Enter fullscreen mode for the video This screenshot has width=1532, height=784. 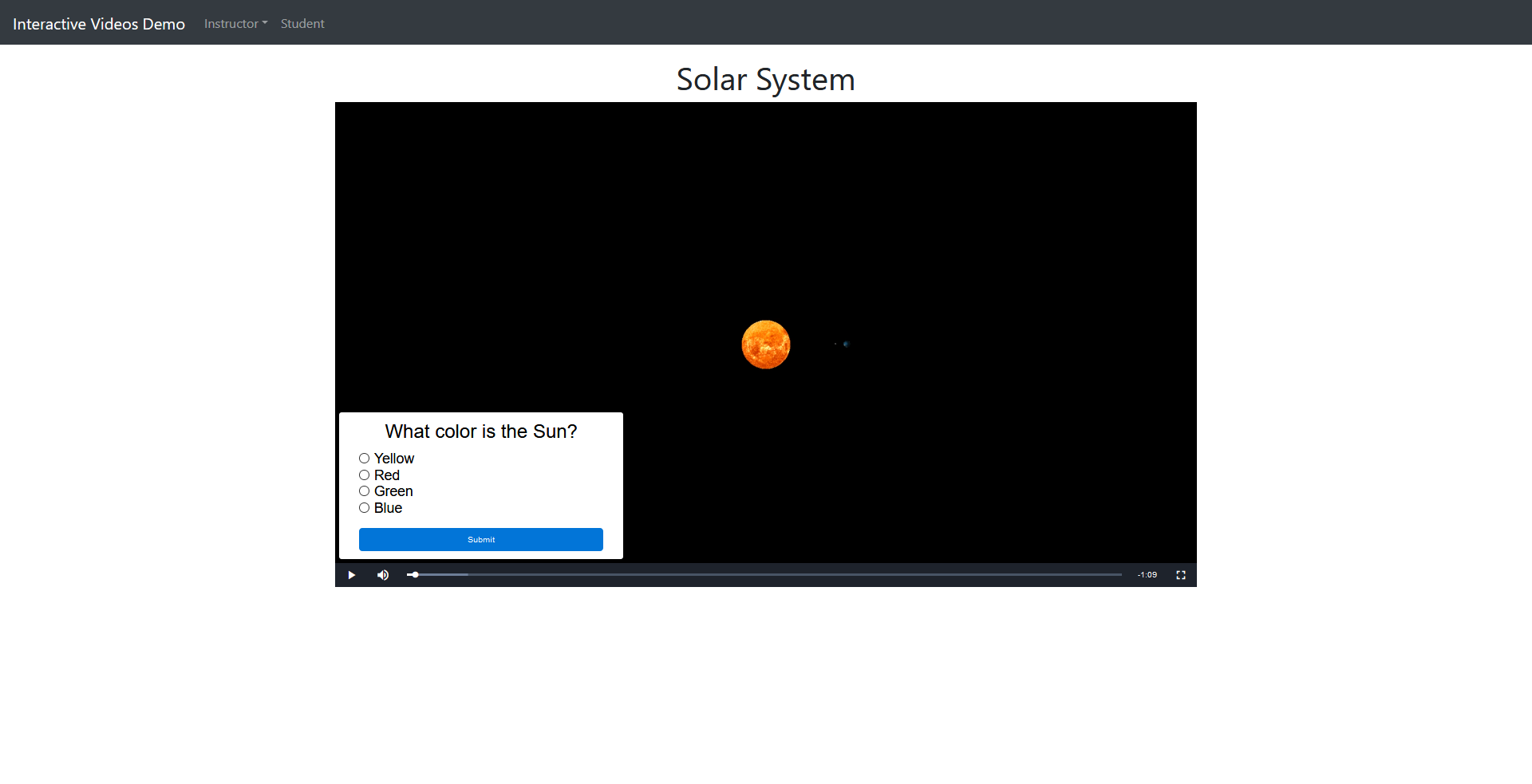(x=1181, y=575)
